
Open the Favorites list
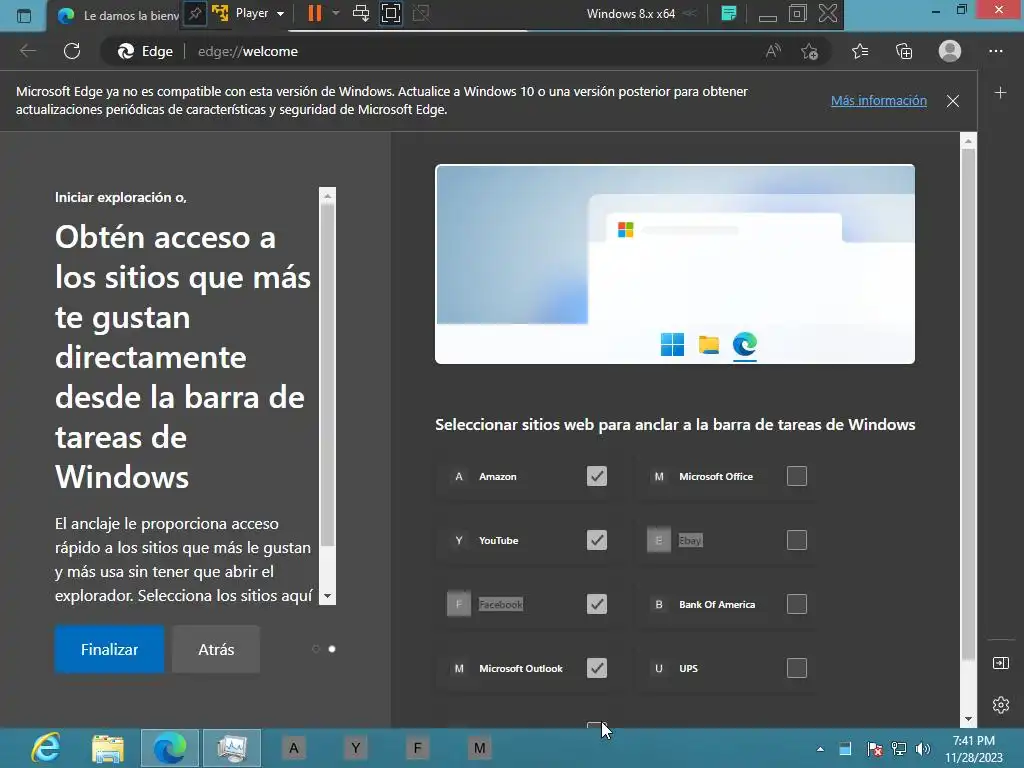click(860, 51)
